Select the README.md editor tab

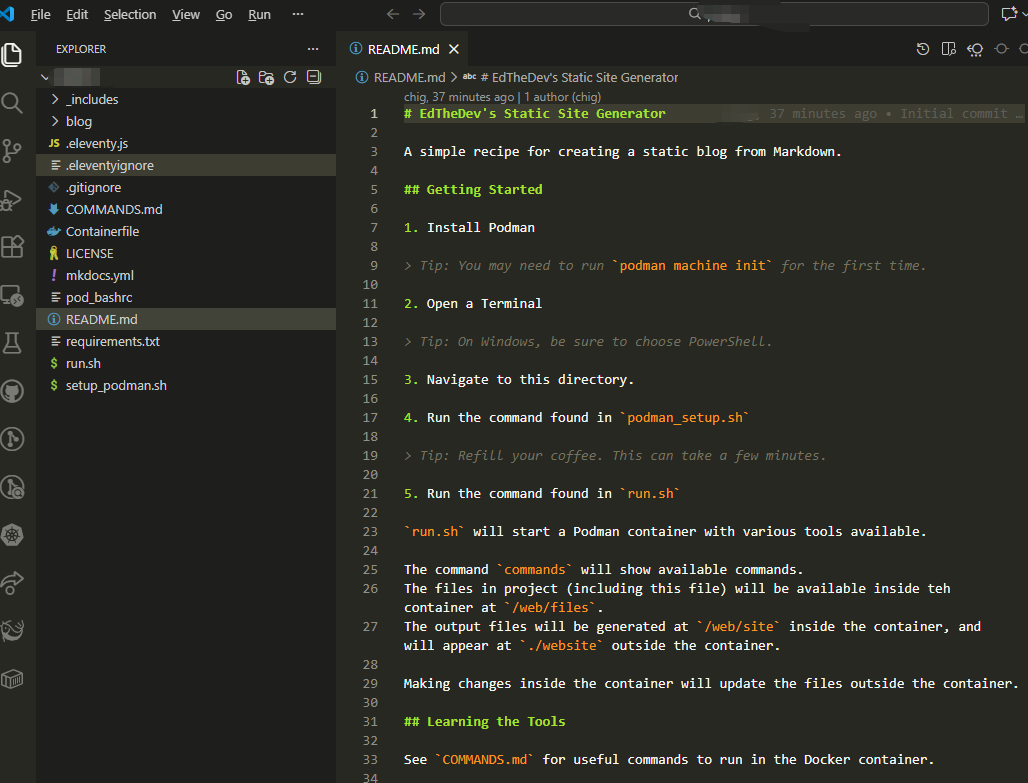(403, 49)
